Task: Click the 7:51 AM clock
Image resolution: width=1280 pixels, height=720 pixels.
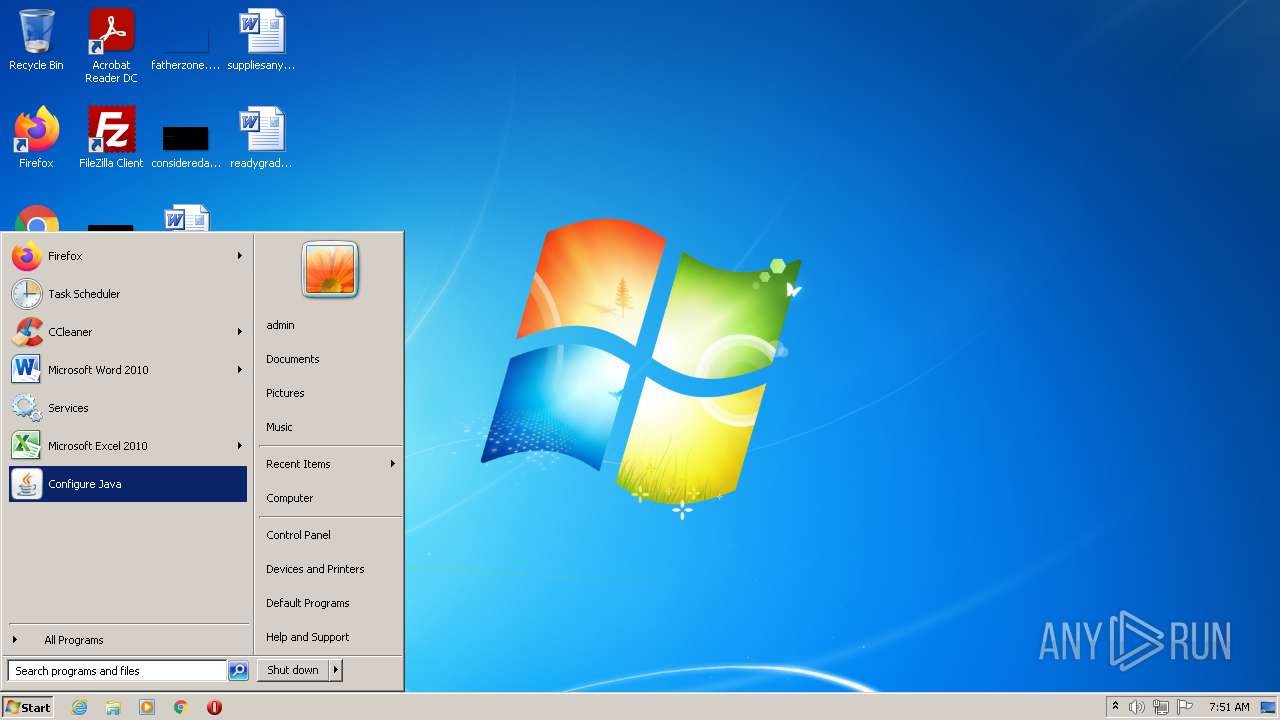Action: [1229, 707]
